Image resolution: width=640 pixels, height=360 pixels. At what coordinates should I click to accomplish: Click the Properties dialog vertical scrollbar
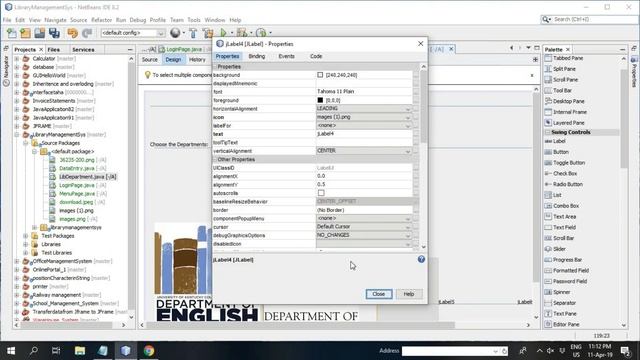point(423,106)
